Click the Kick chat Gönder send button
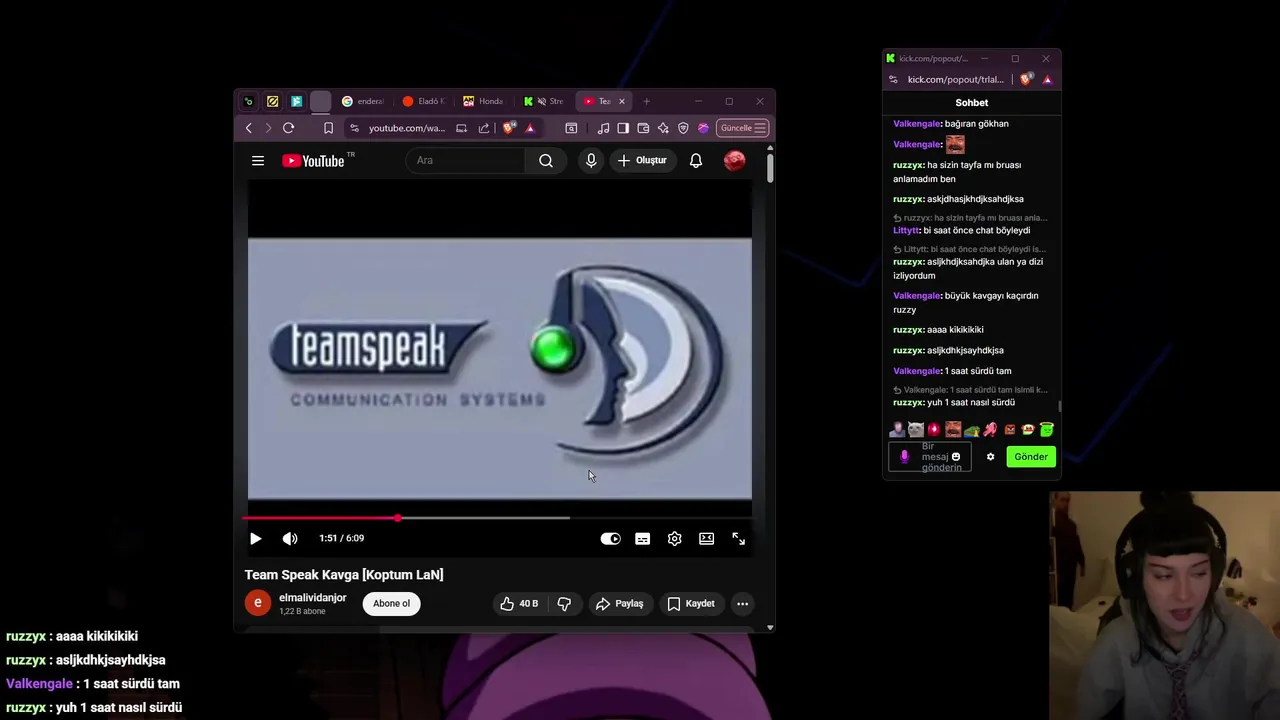The image size is (1280, 720). (1031, 457)
